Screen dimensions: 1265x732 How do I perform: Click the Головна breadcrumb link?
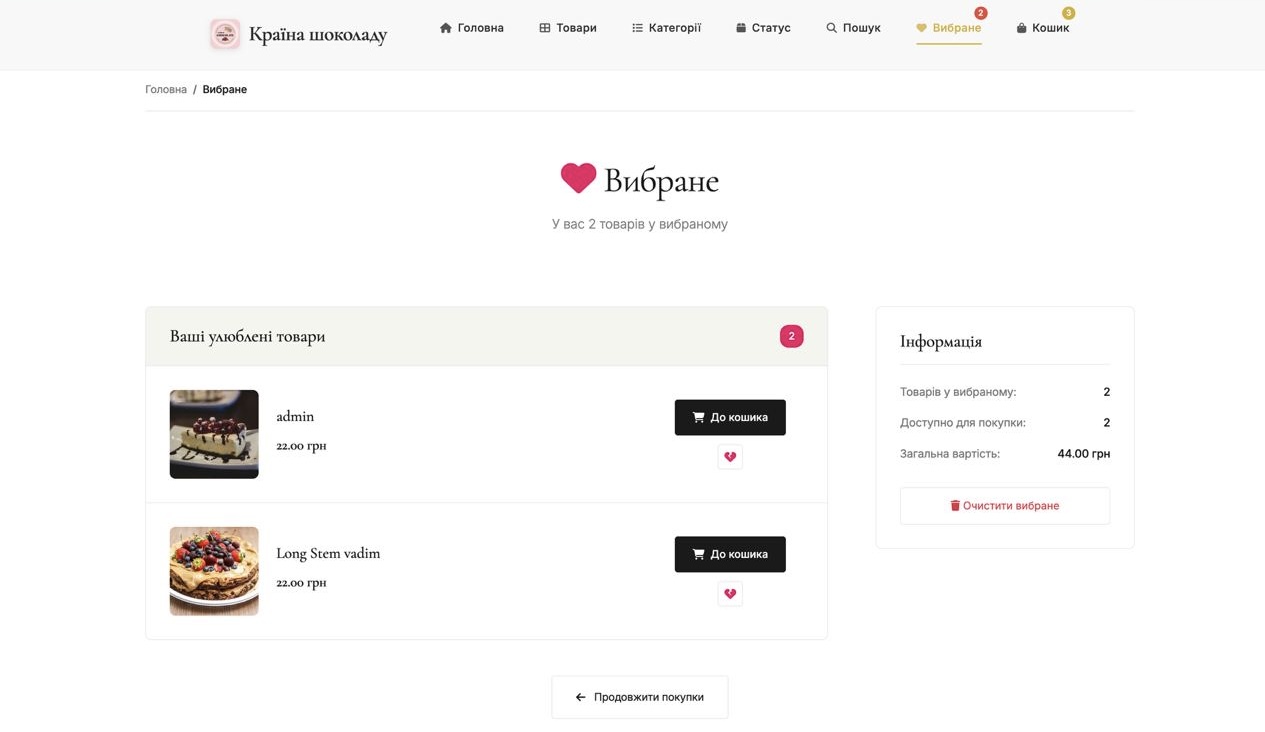[166, 89]
